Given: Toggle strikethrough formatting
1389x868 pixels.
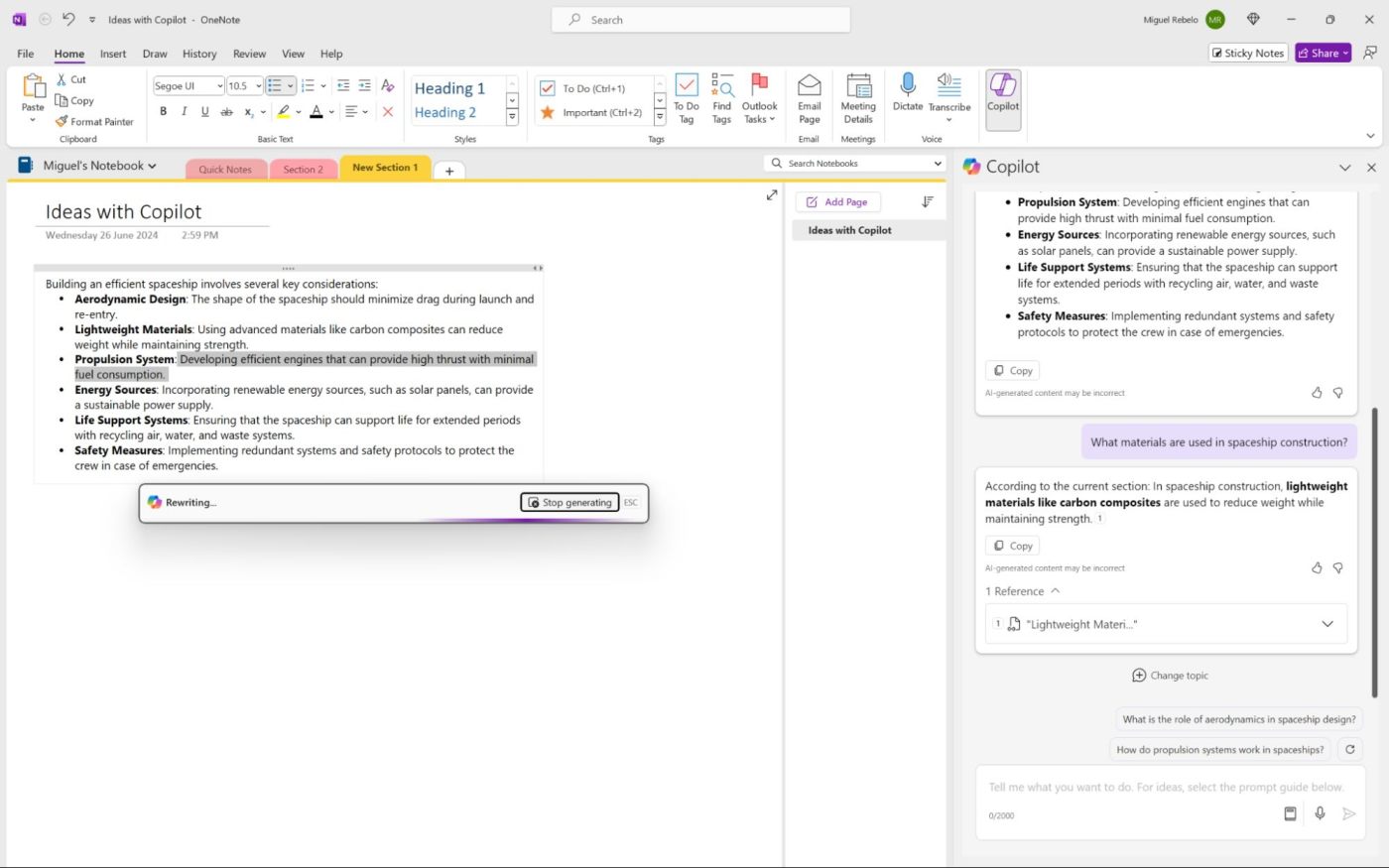Looking at the screenshot, I should coord(226,112).
